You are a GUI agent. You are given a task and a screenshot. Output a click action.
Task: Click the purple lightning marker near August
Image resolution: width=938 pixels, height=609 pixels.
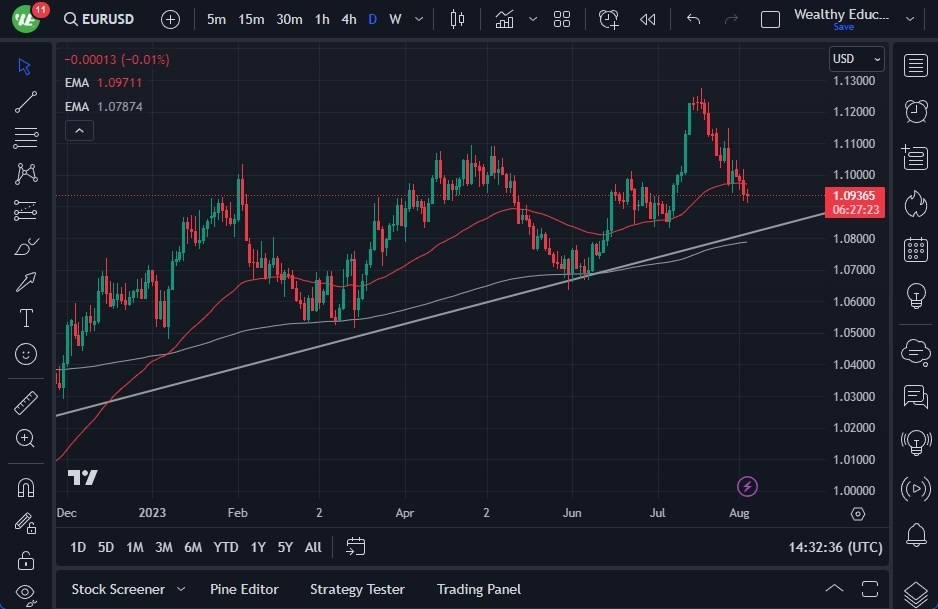pos(747,487)
